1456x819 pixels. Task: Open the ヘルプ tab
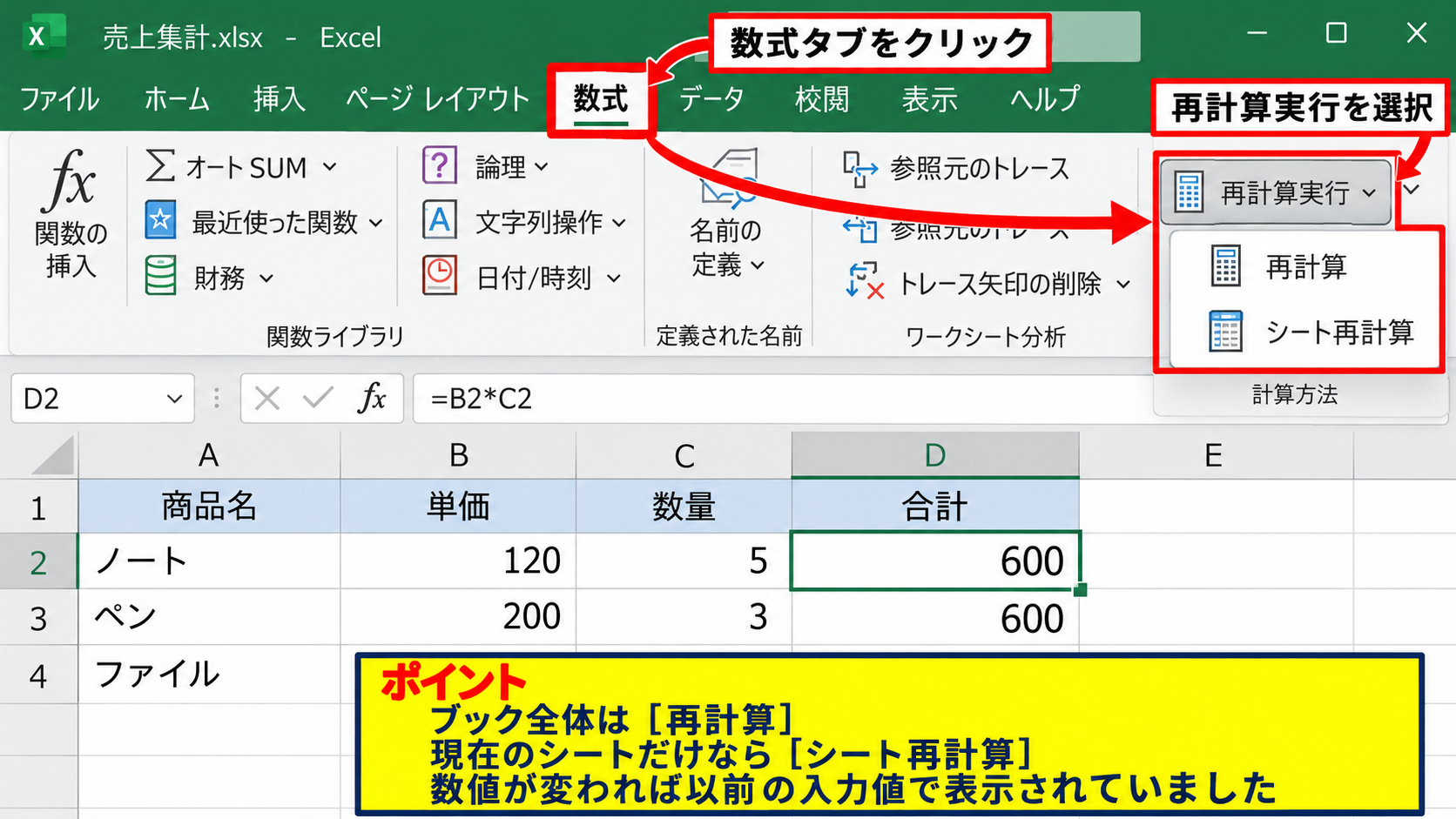tap(1045, 99)
